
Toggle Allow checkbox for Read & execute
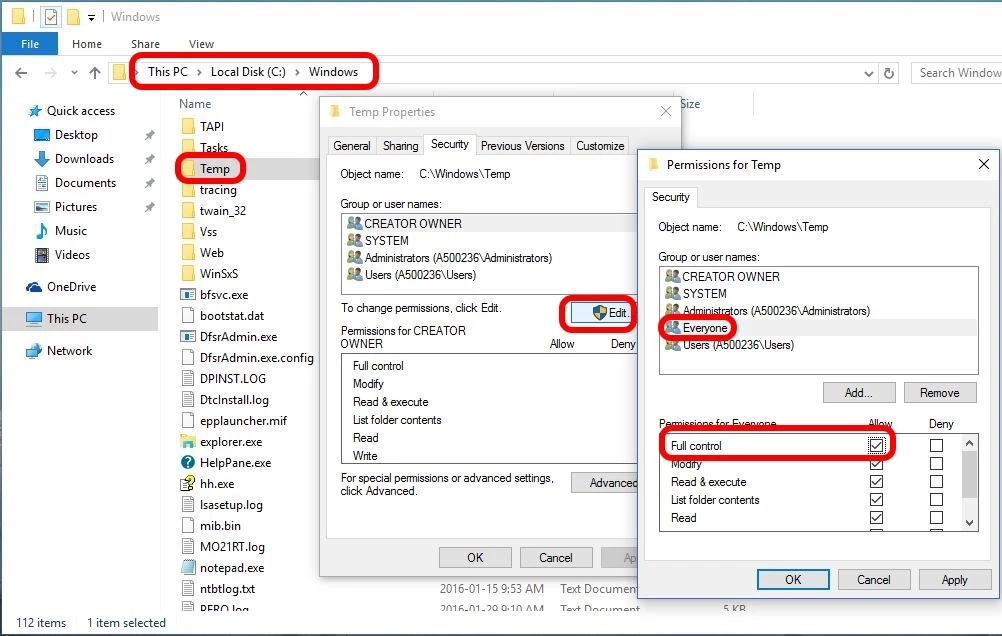(876, 481)
